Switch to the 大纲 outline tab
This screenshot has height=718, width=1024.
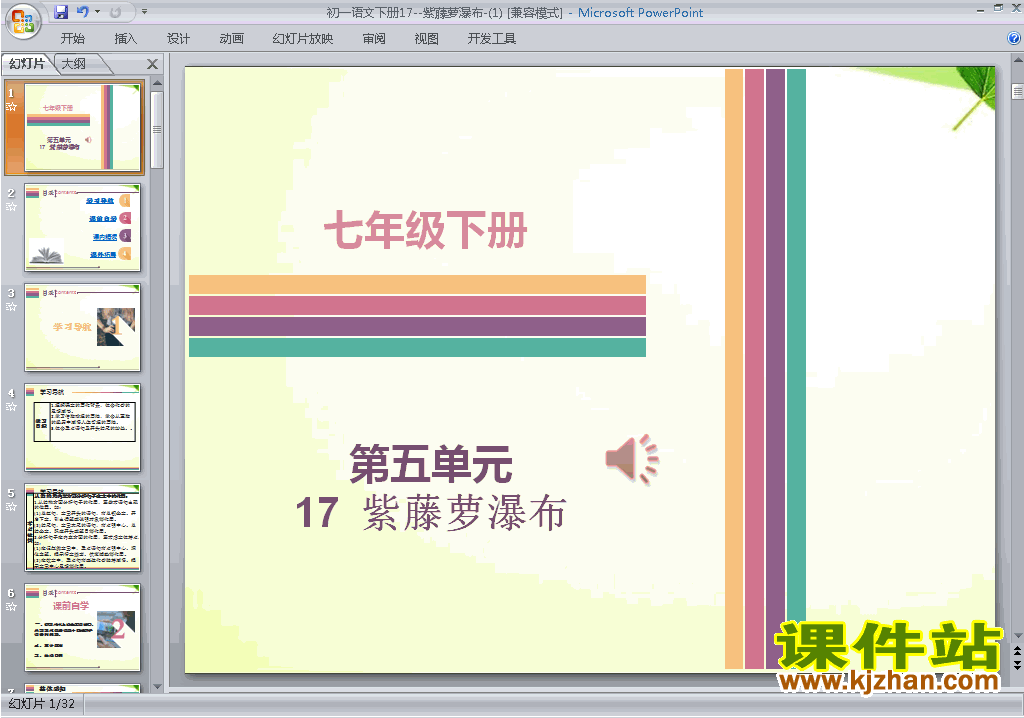[x=74, y=63]
